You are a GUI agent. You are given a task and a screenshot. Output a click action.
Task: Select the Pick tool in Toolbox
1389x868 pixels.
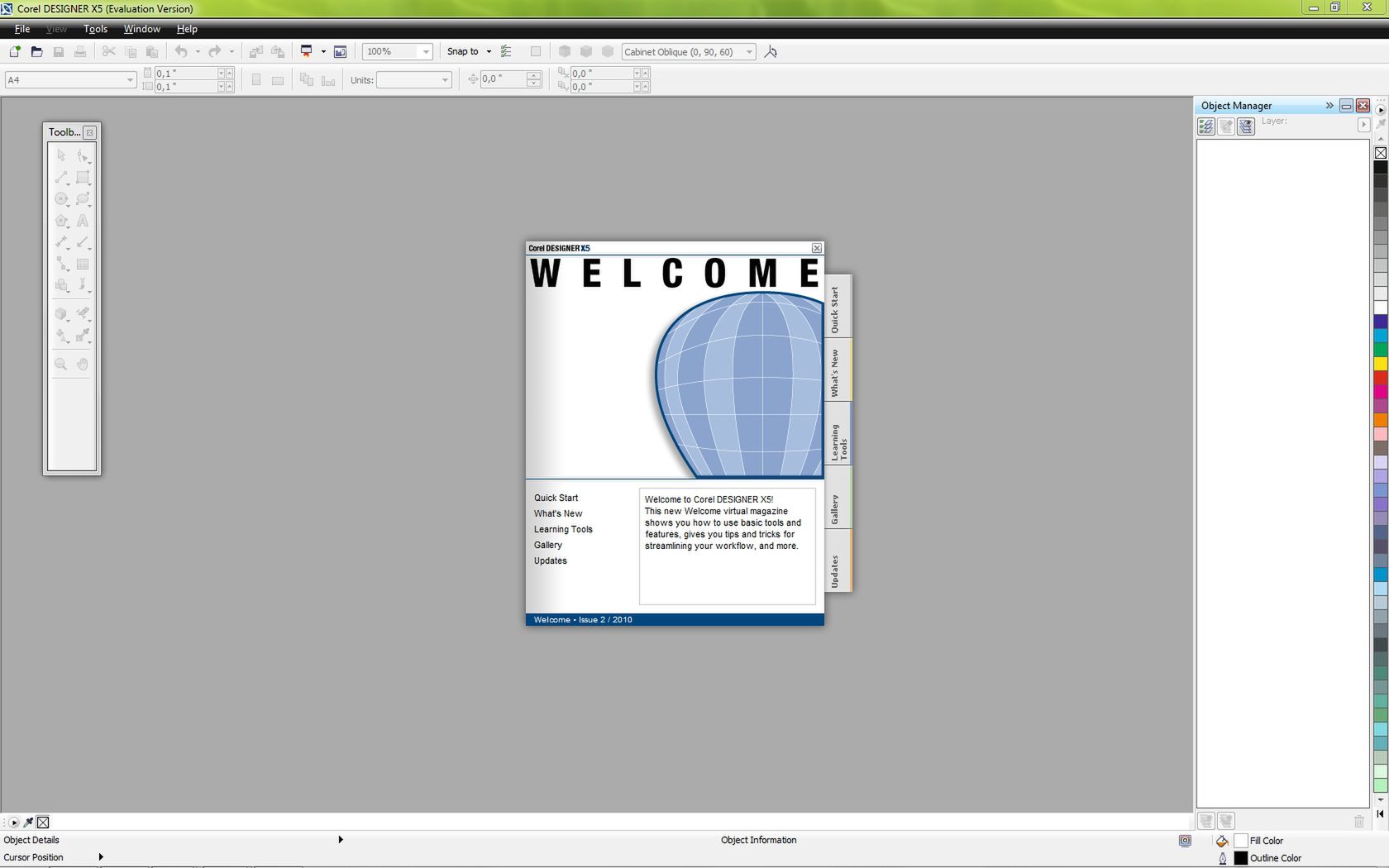[61, 155]
